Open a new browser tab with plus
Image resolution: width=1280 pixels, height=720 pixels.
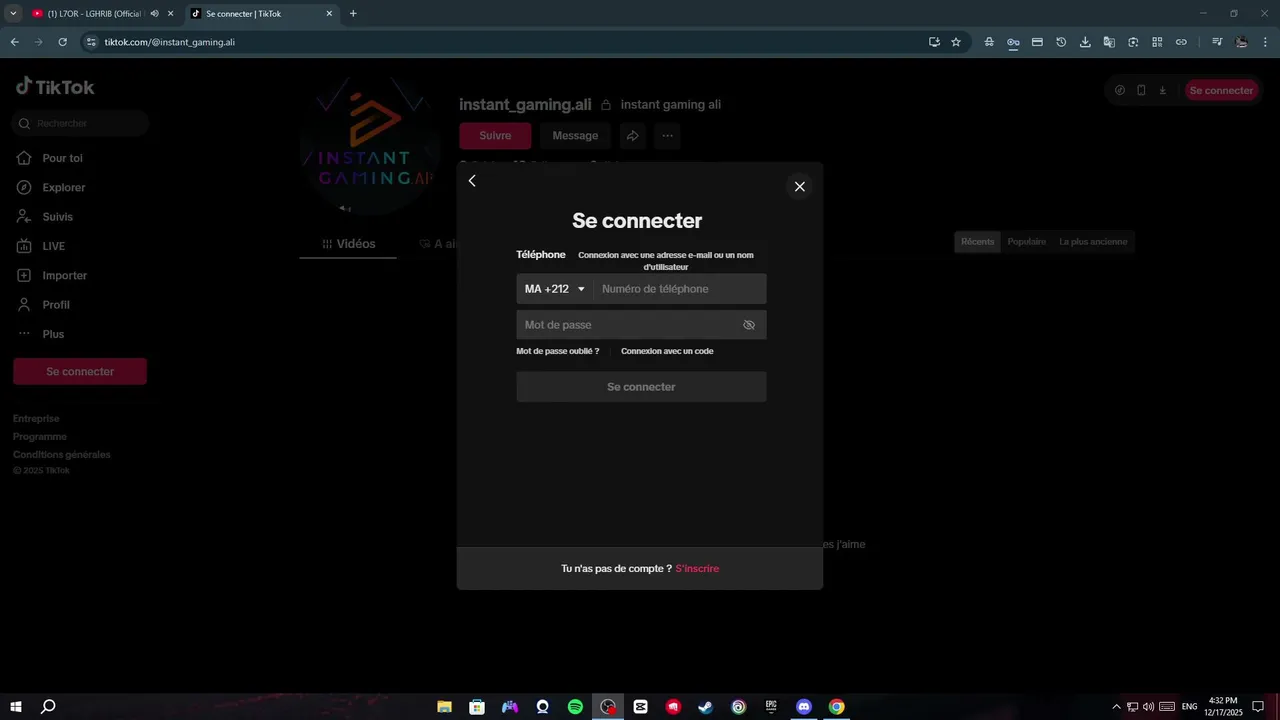tap(353, 14)
